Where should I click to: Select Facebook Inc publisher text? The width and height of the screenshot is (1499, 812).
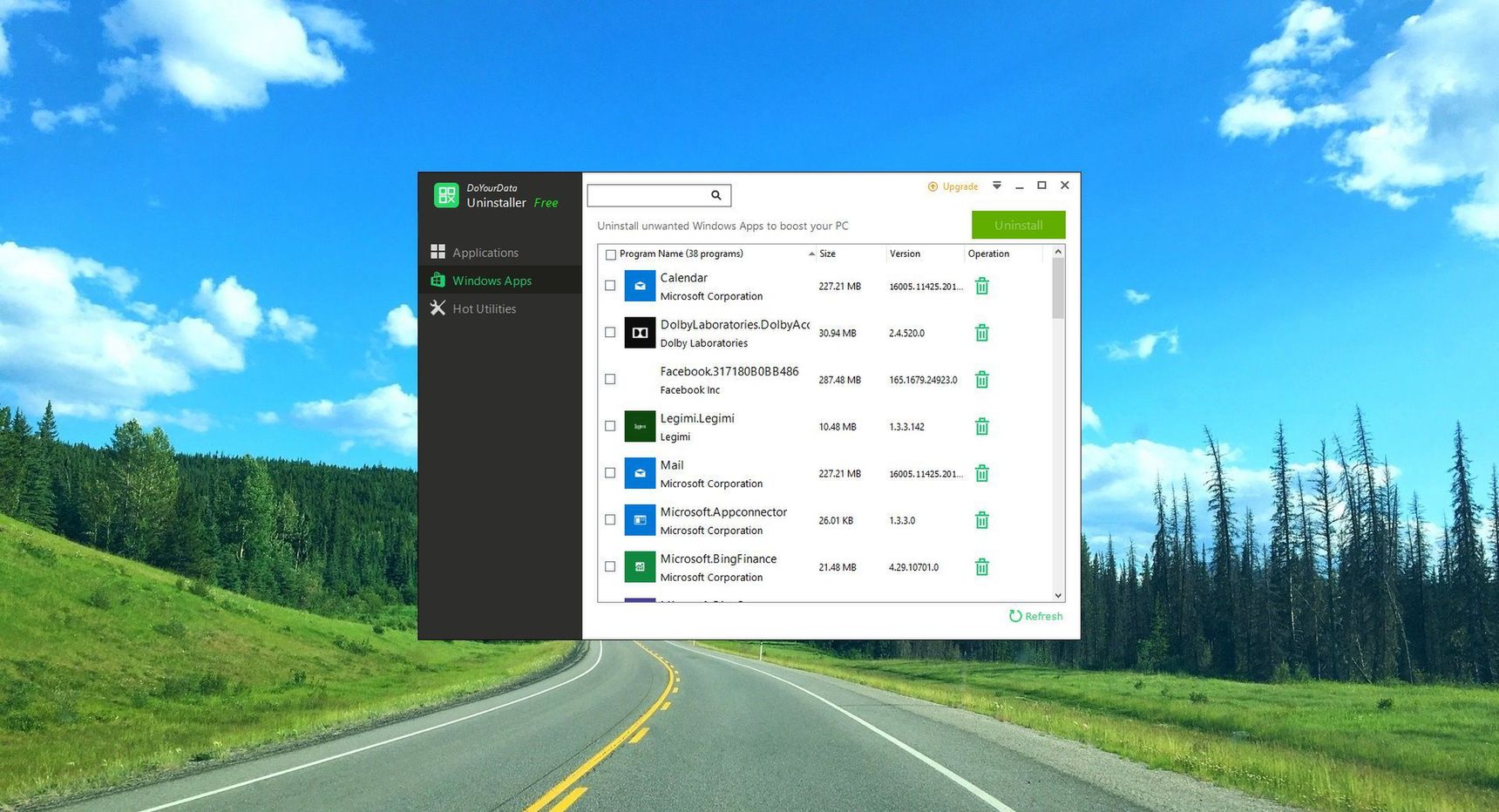click(x=689, y=390)
